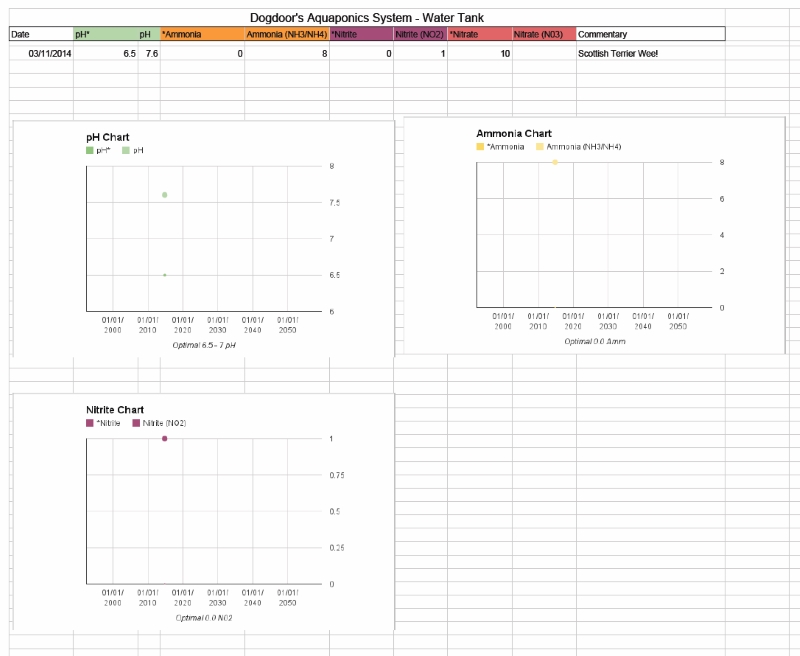
Task: Click the Nitrite Chart title
Action: 115,410
